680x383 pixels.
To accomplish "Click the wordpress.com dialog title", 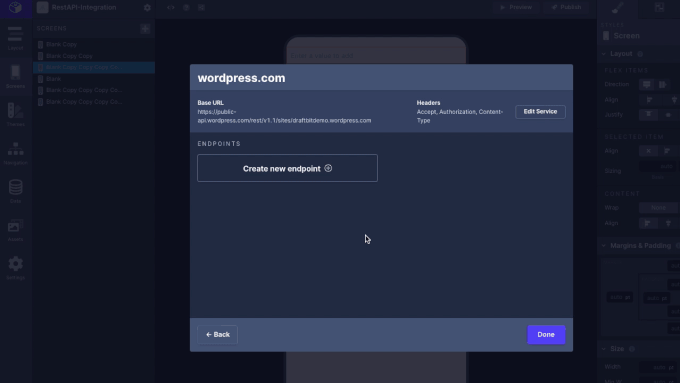I will 242,78.
